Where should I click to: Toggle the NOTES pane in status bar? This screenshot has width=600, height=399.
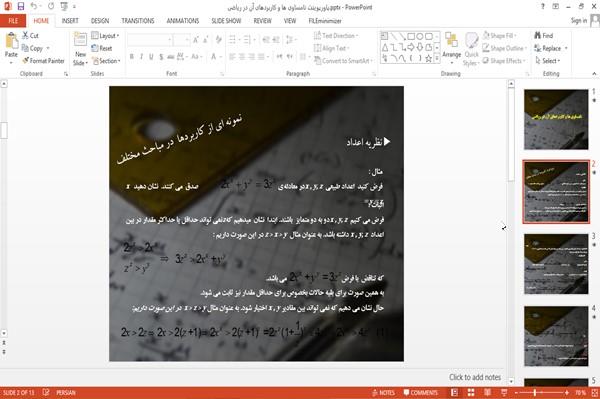[383, 392]
